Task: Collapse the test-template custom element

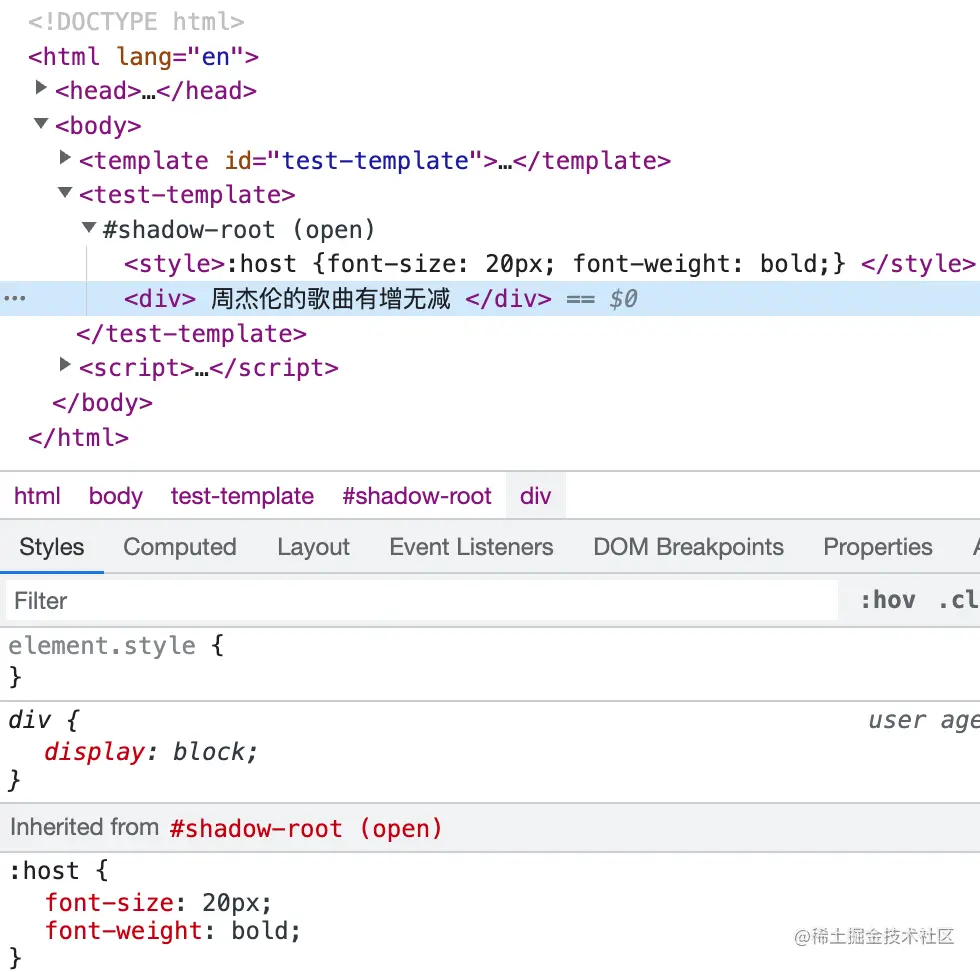Action: 64,193
